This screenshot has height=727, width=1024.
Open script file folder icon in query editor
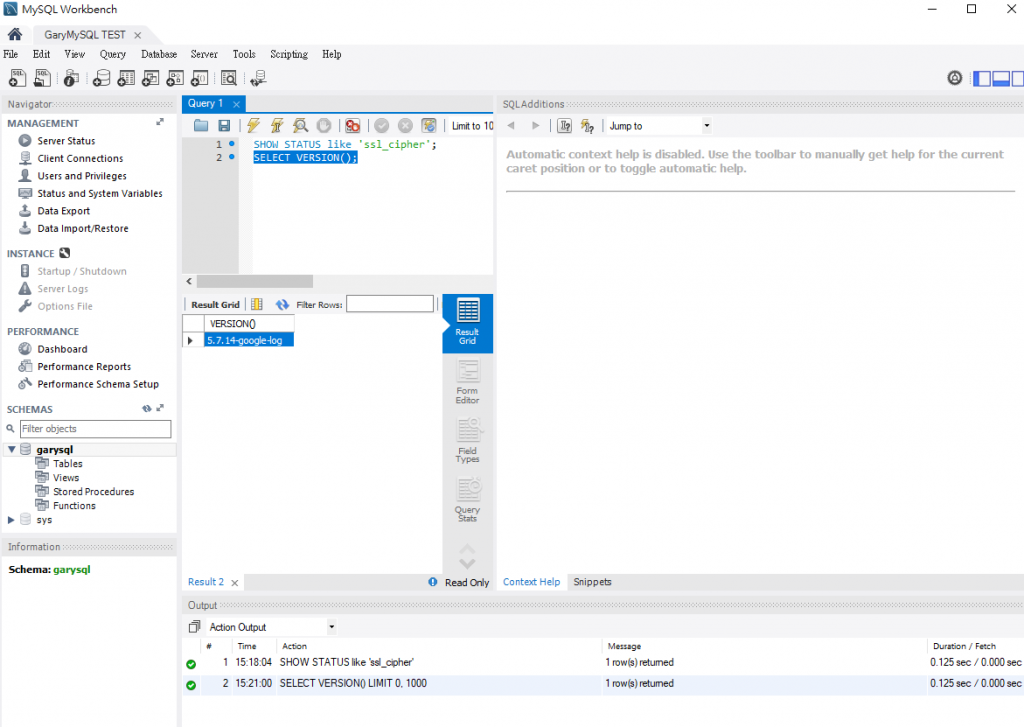click(201, 125)
